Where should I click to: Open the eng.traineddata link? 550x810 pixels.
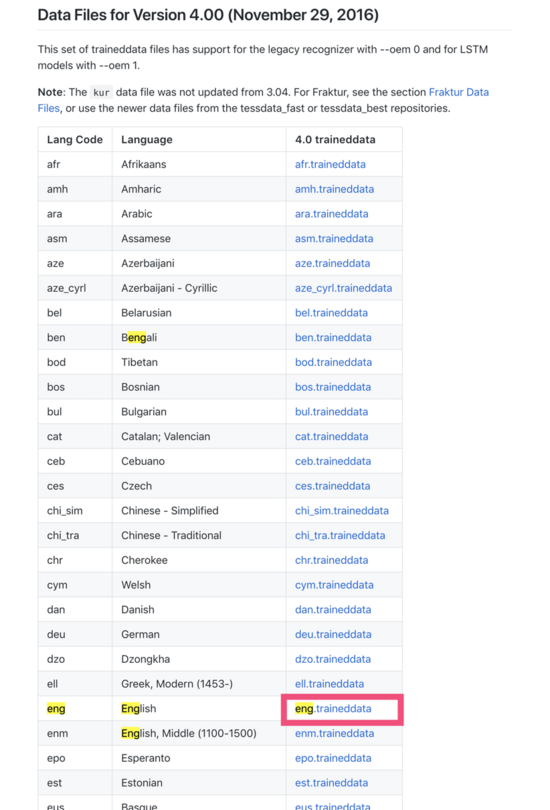point(333,709)
